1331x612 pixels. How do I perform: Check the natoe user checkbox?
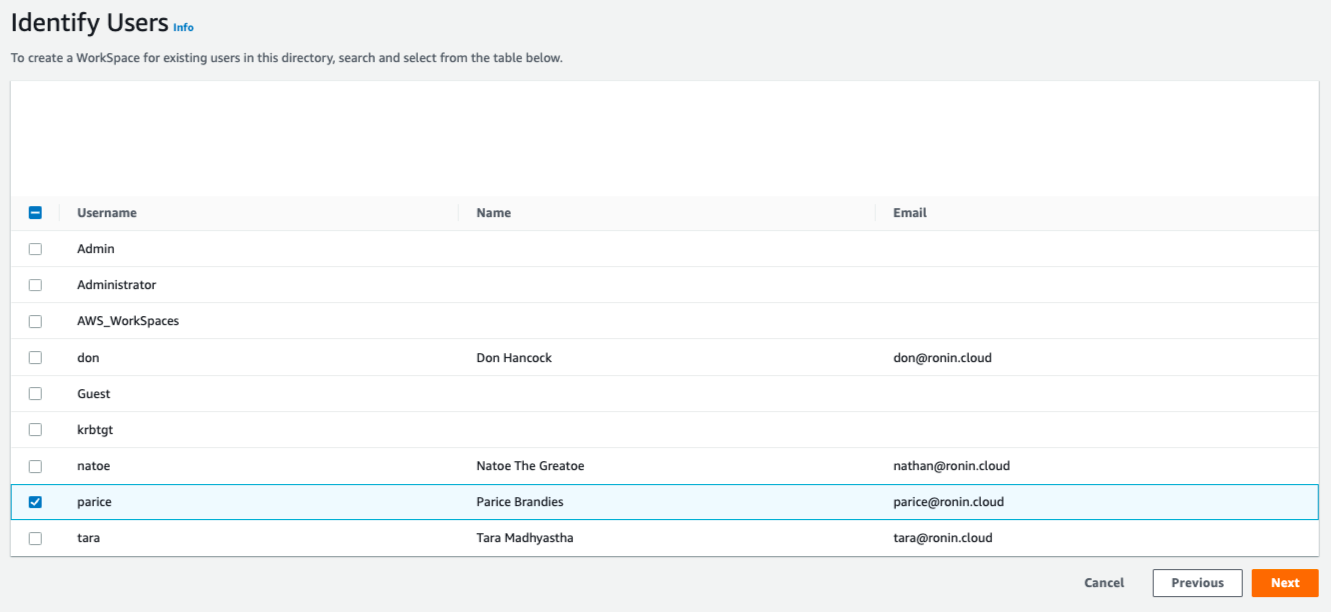[35, 466]
